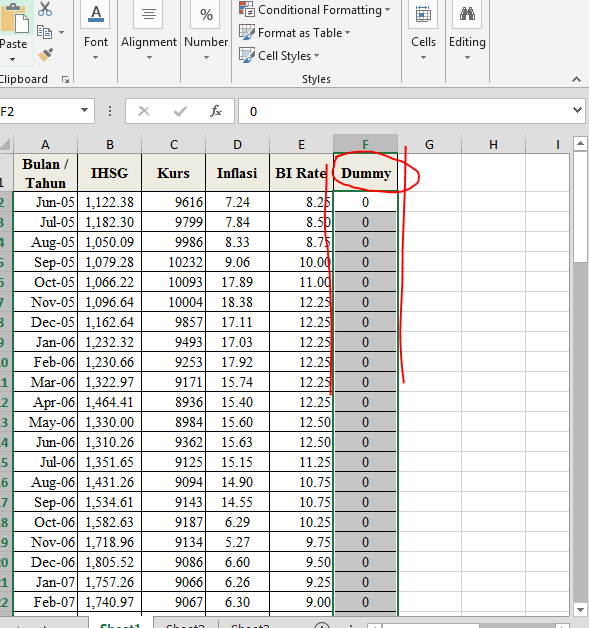Select column E header
Viewport: 589px width, 628px height.
pos(302,145)
